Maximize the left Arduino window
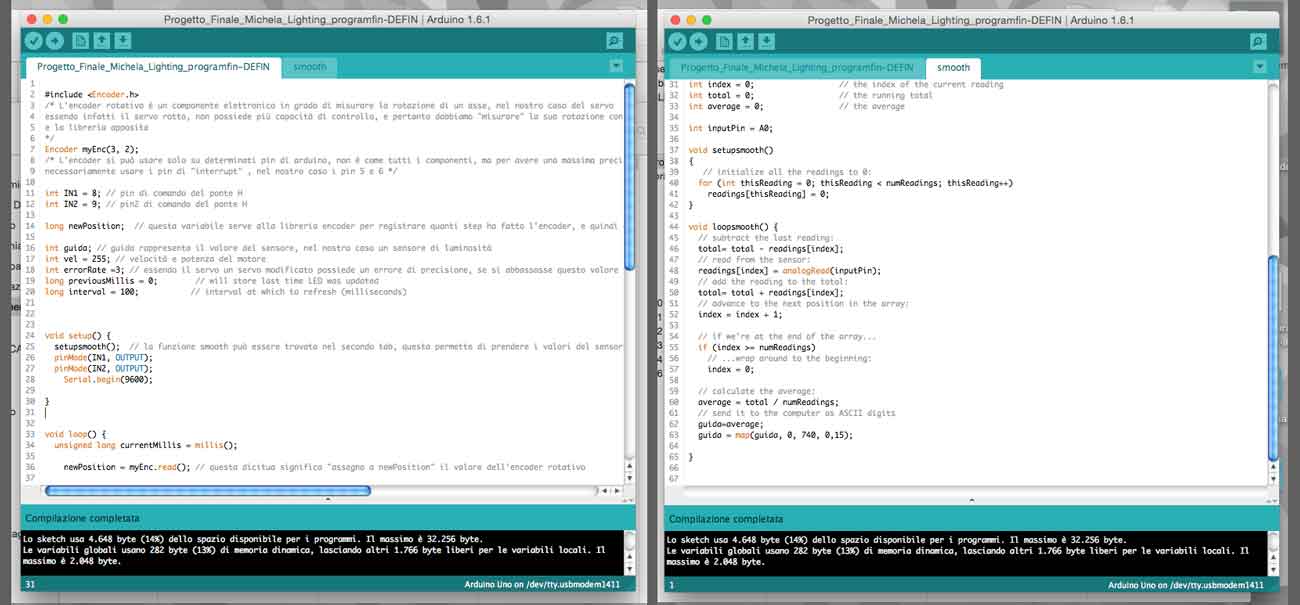The width and height of the screenshot is (1300, 605). click(63, 19)
